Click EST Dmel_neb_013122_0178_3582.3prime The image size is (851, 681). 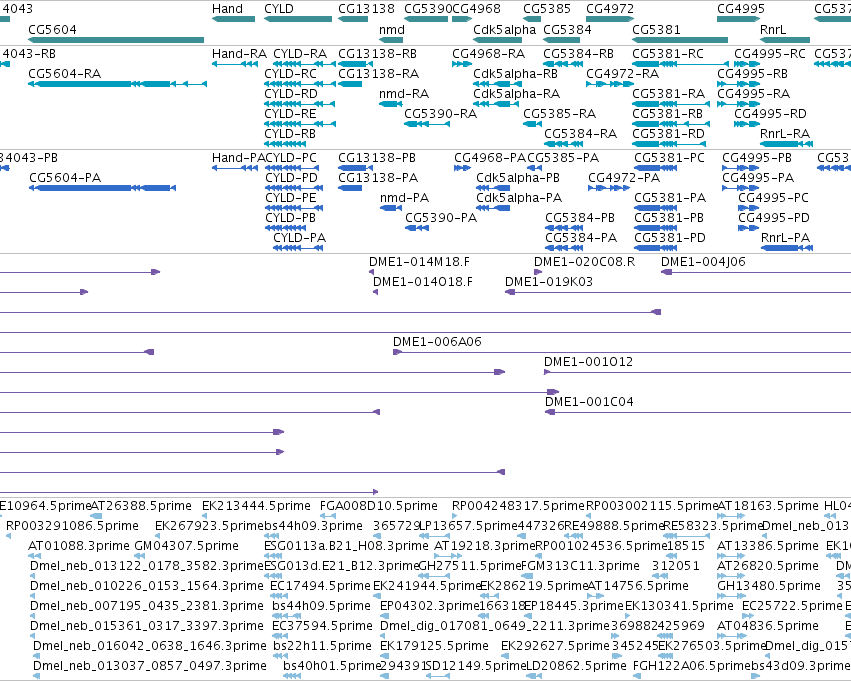147,566
